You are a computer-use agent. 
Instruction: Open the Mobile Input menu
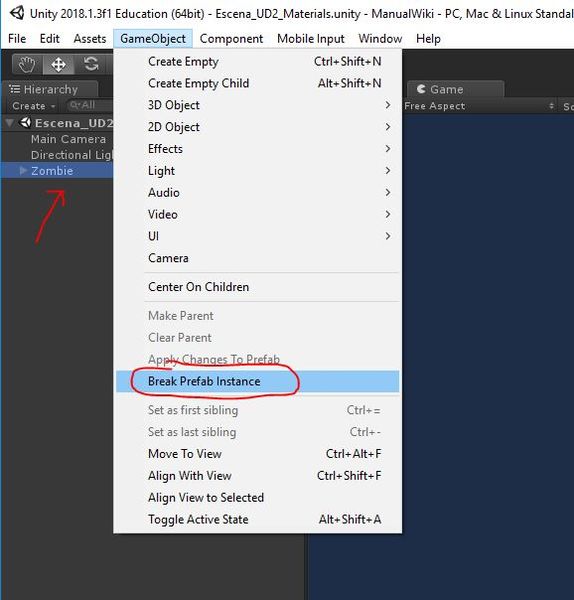click(311, 39)
